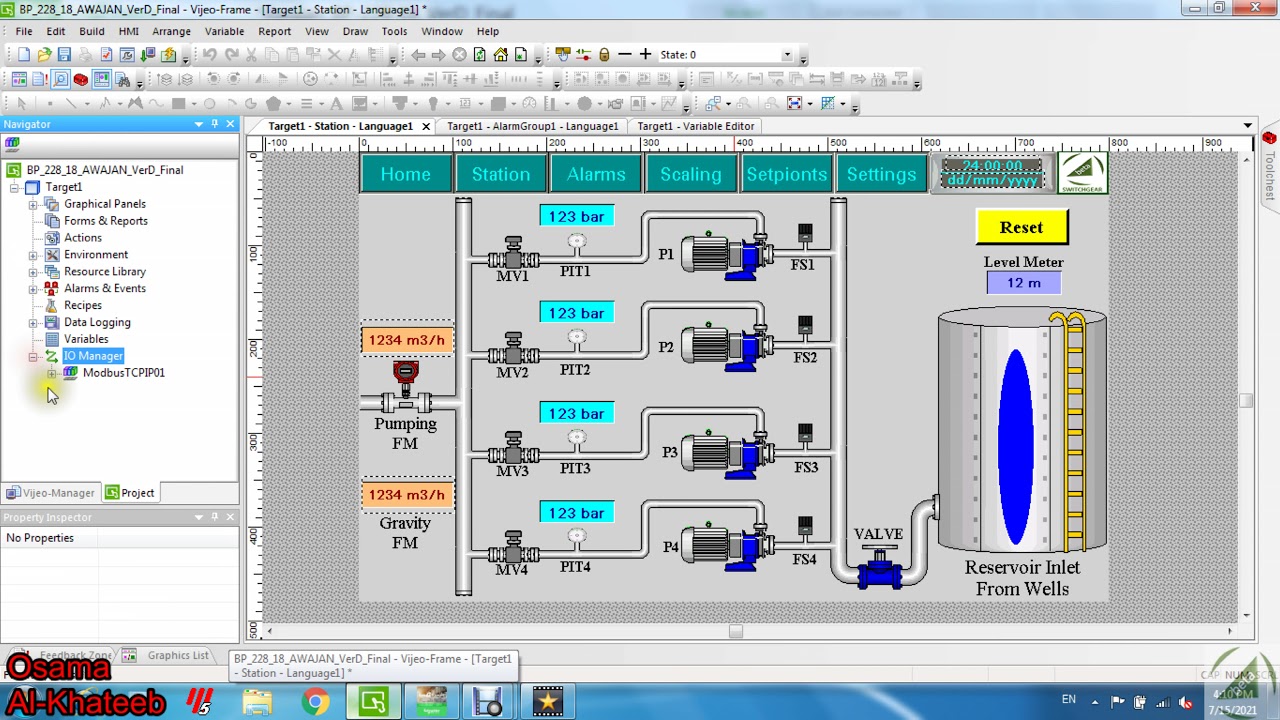This screenshot has width=1280, height=720.
Task: Collapse the Target1 node
Action: pyautogui.click(x=14, y=187)
